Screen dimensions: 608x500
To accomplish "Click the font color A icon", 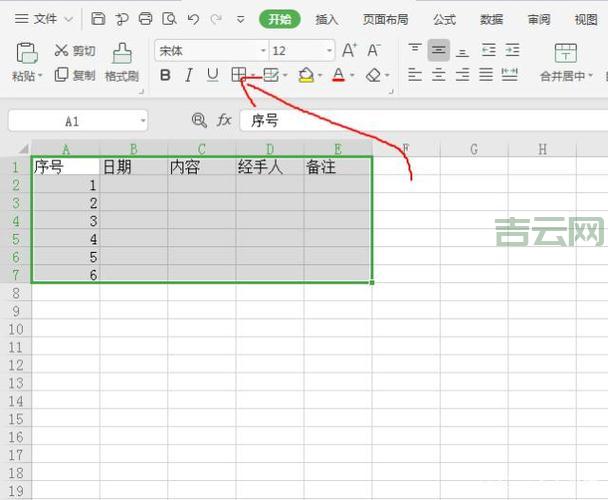I will (338, 74).
